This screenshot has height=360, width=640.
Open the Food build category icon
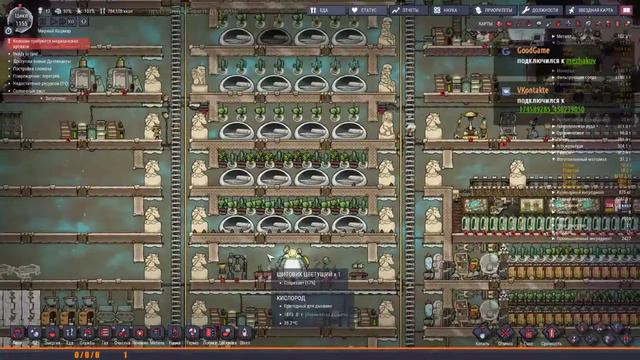pyautogui.click(x=69, y=334)
